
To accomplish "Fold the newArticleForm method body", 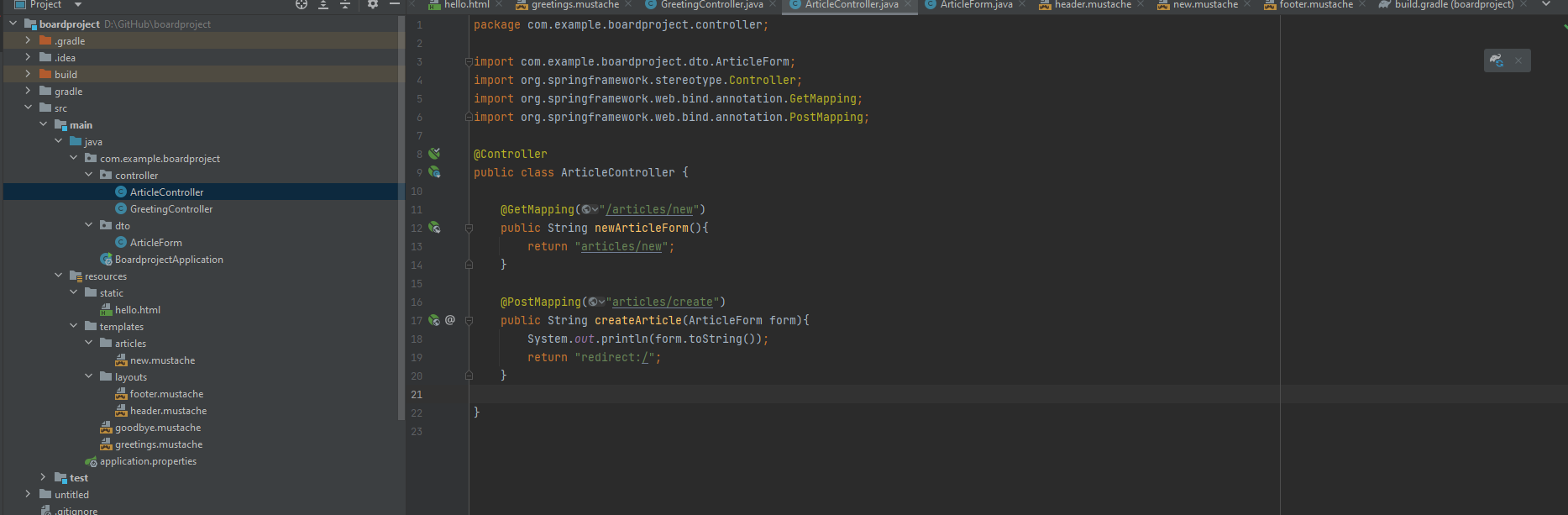I will click(469, 228).
